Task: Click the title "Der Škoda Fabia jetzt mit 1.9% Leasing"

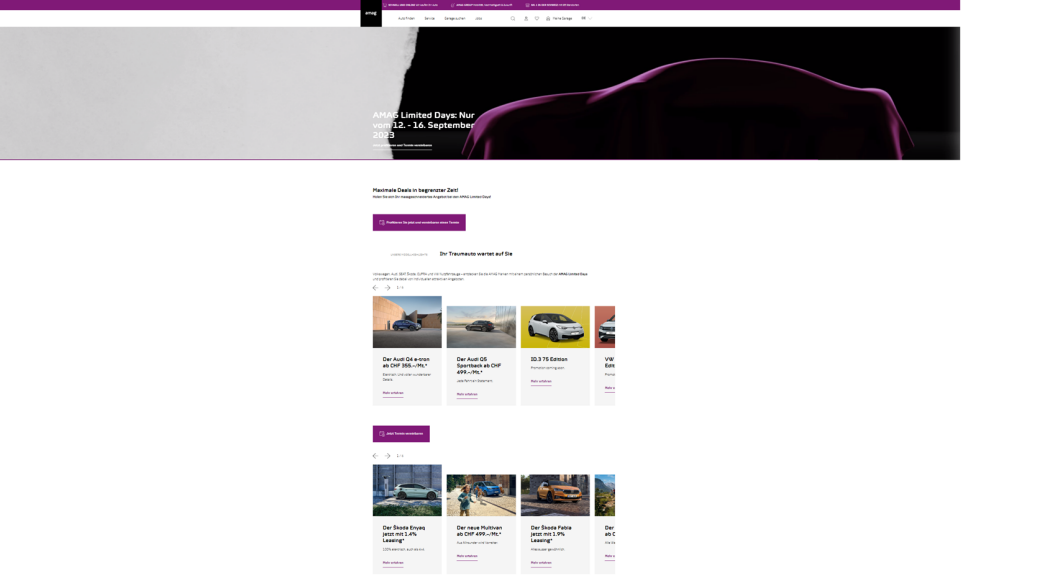Action: click(551, 534)
